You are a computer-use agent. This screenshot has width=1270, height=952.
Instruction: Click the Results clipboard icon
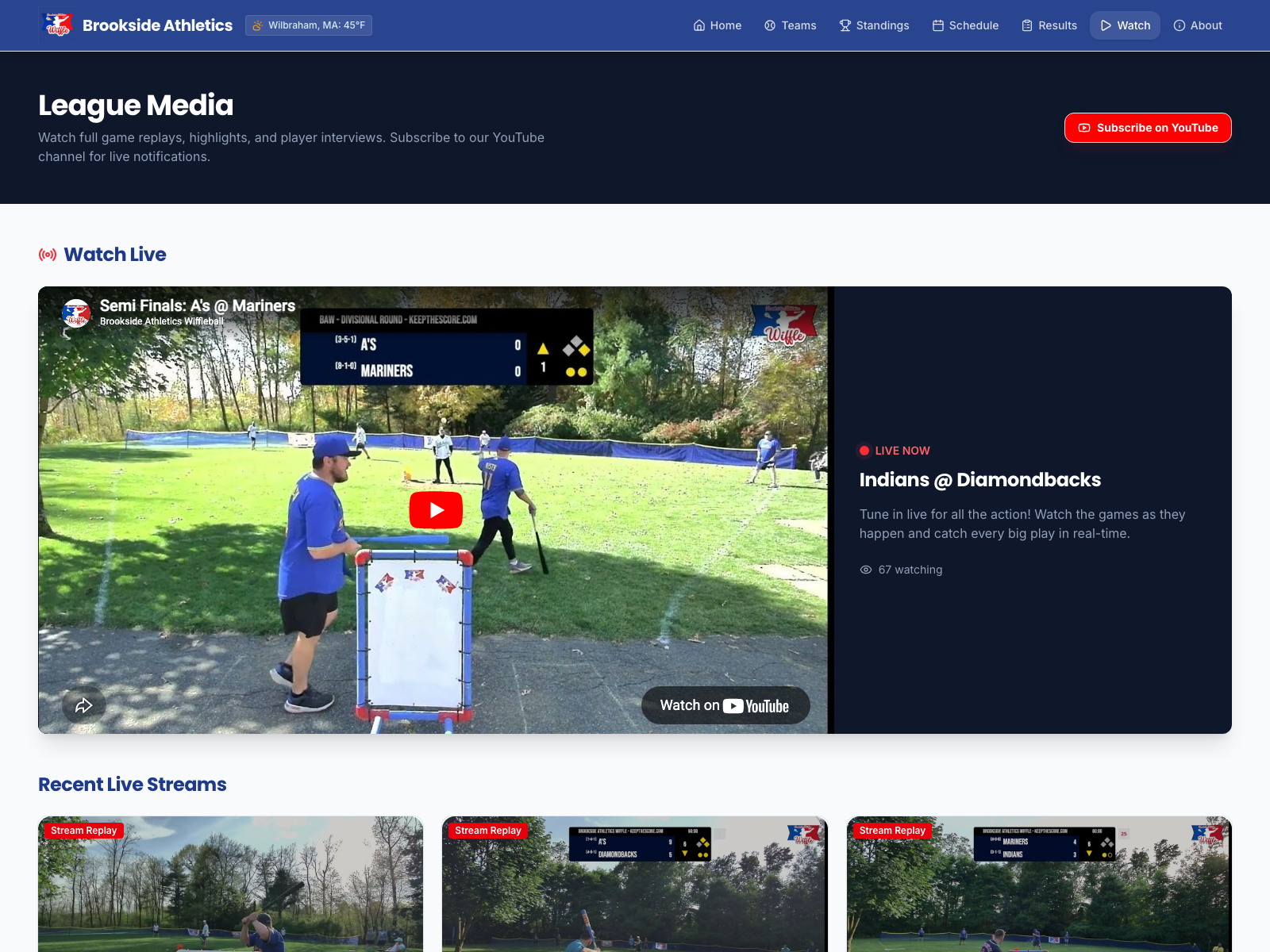pyautogui.click(x=1026, y=25)
